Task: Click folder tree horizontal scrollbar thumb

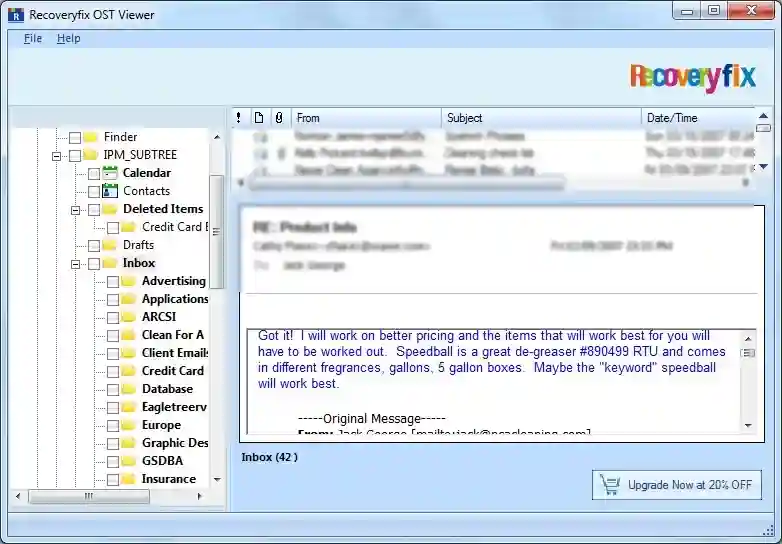Action: pyautogui.click(x=89, y=496)
